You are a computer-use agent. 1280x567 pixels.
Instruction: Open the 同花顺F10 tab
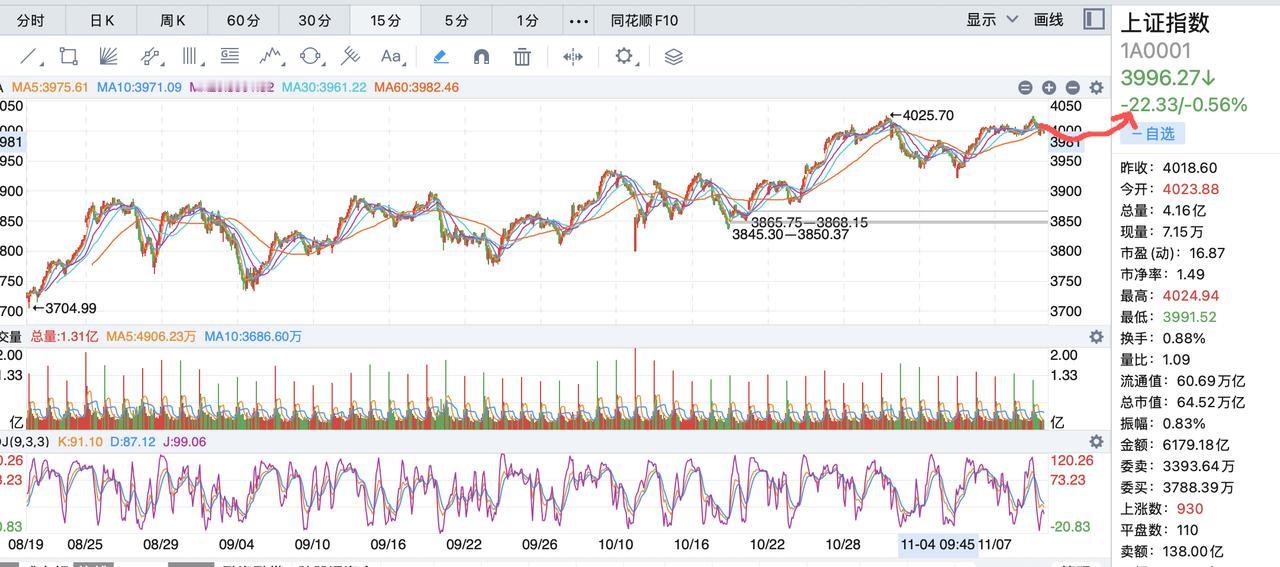[x=644, y=20]
